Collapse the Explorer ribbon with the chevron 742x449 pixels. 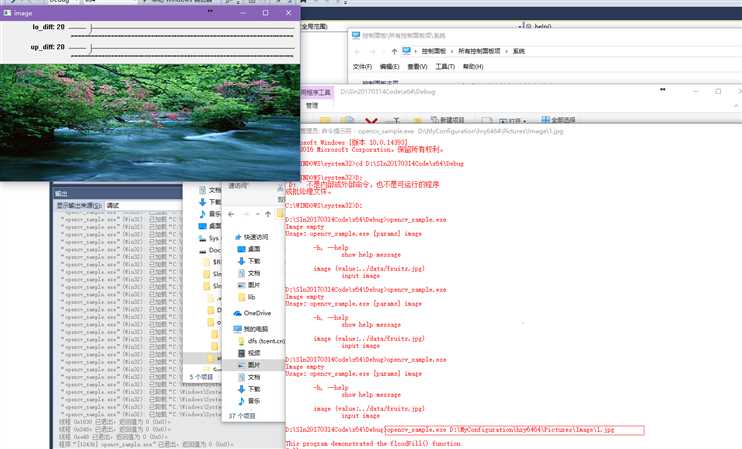(736, 106)
